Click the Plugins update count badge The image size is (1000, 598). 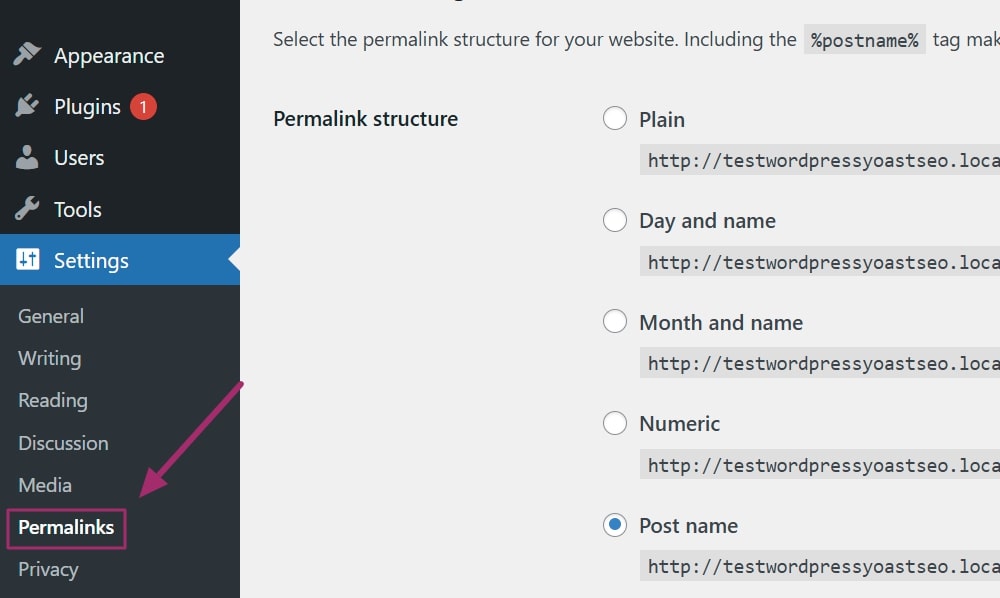coord(143,106)
